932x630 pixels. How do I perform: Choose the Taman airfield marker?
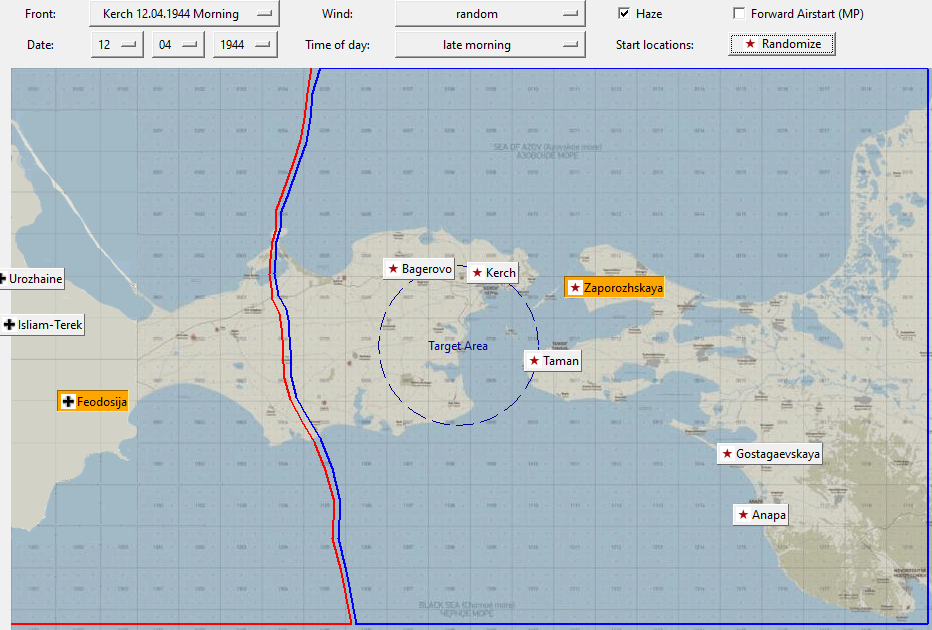click(553, 361)
